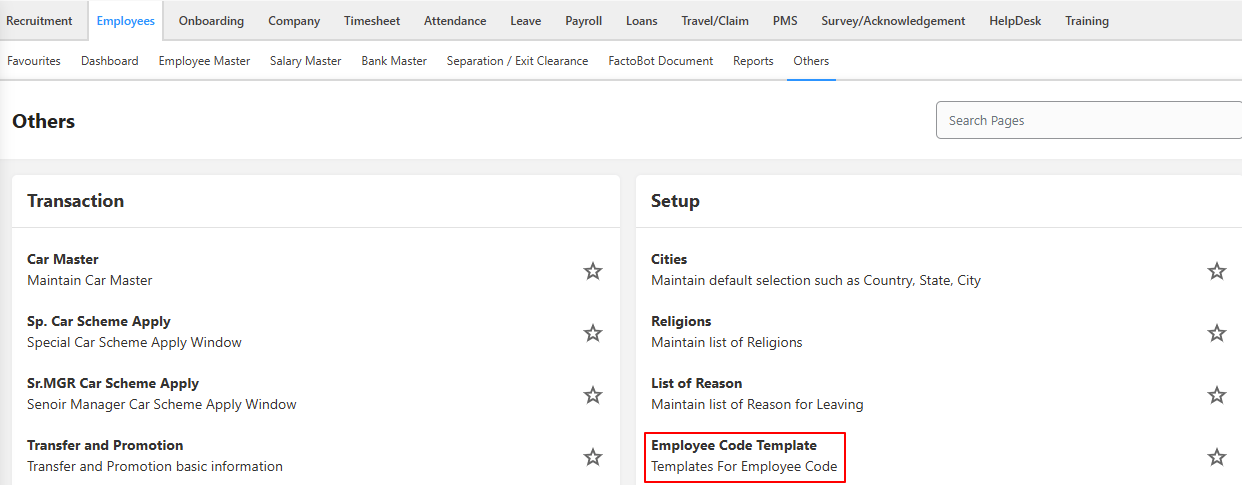Mark Sr.MGR Car Scheme Apply as favourite
This screenshot has width=1242, height=485.
coord(593,395)
